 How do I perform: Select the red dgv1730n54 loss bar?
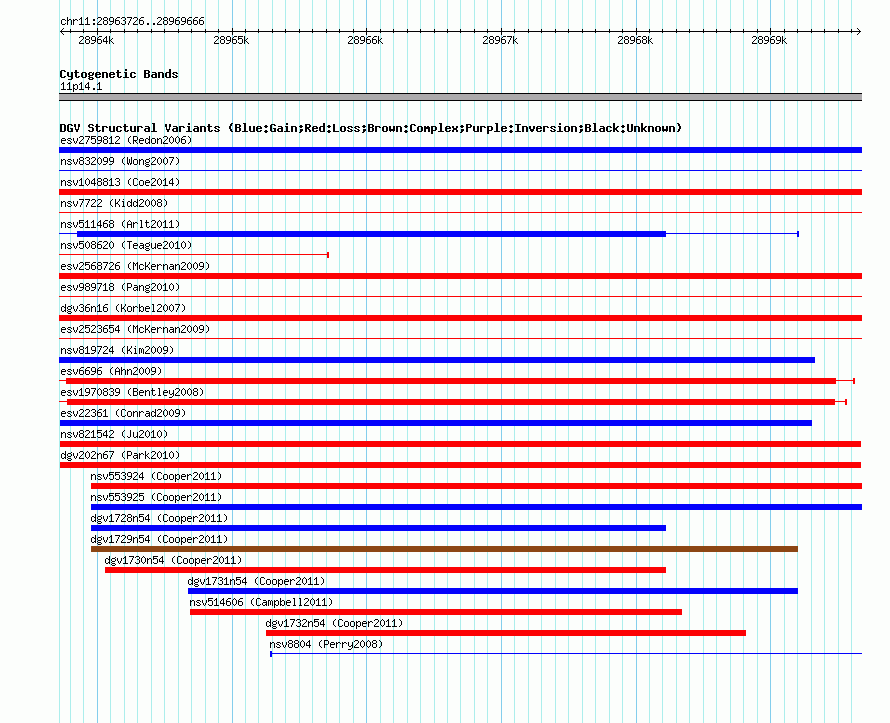[385, 570]
